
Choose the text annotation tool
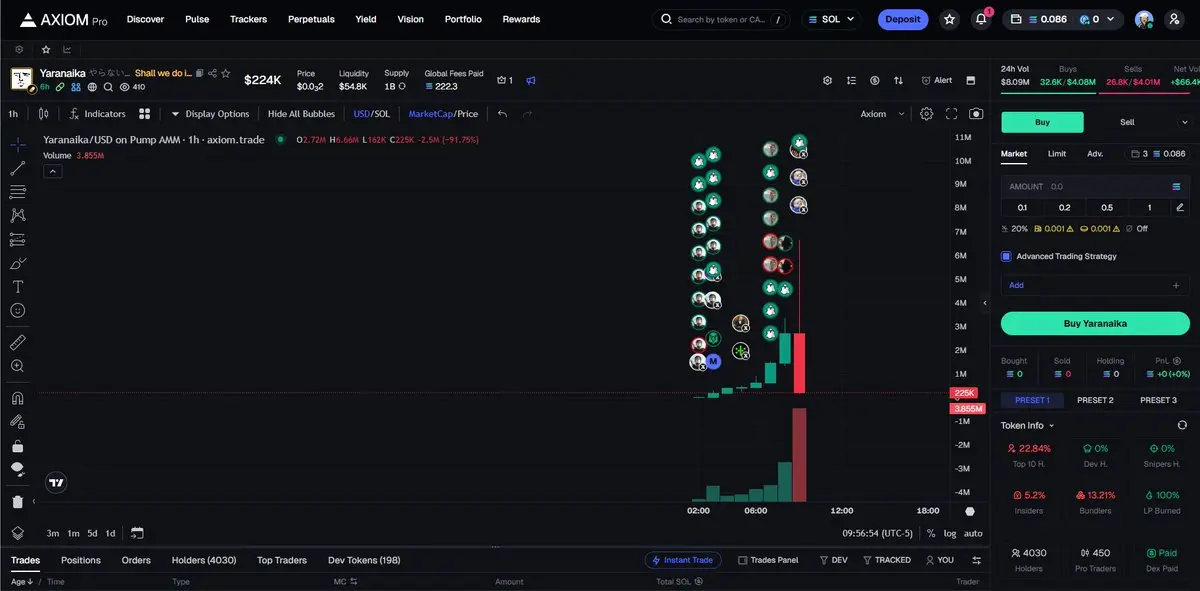18,287
